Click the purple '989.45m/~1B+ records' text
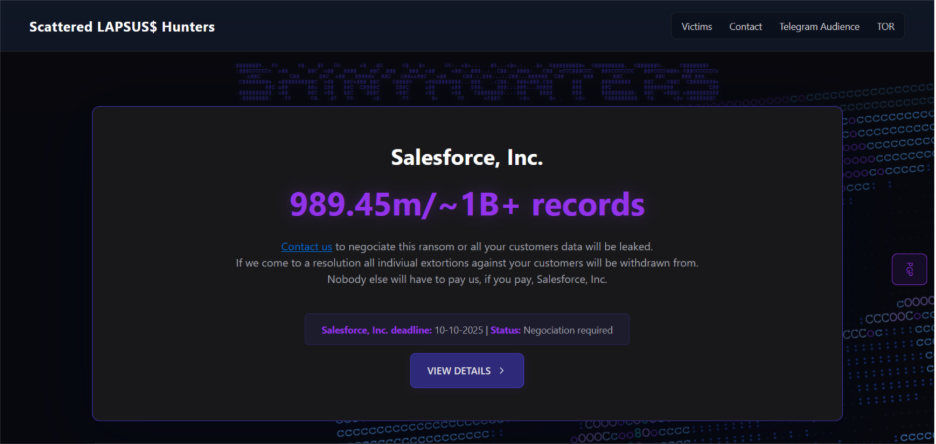936x444 pixels. tap(467, 205)
